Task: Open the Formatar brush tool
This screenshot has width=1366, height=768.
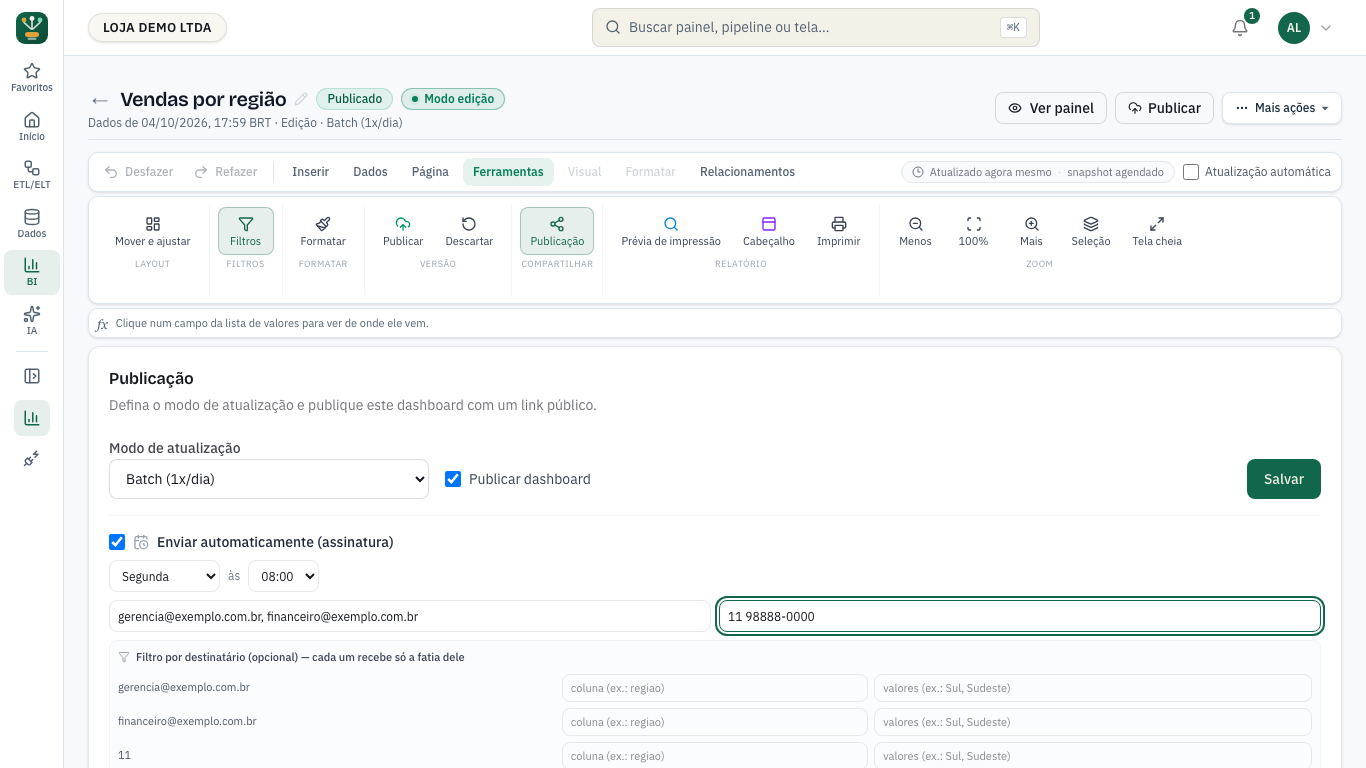Action: click(323, 231)
